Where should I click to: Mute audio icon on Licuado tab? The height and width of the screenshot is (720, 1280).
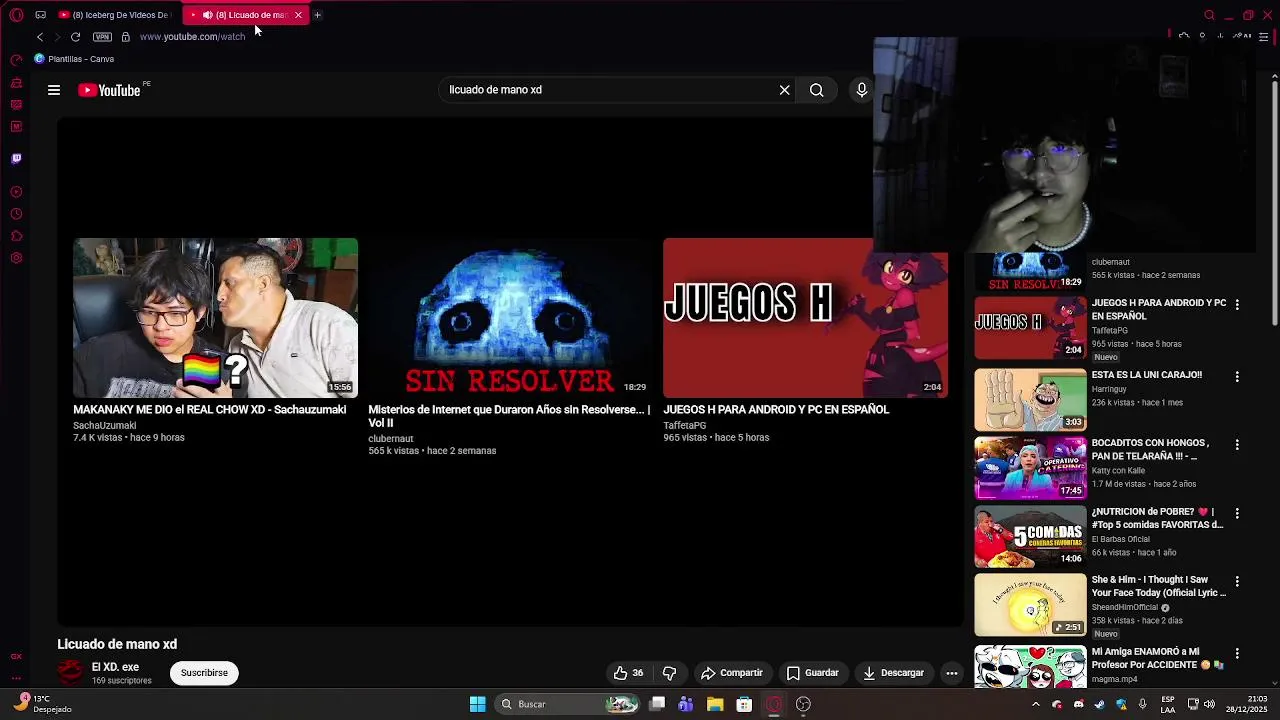pos(207,15)
